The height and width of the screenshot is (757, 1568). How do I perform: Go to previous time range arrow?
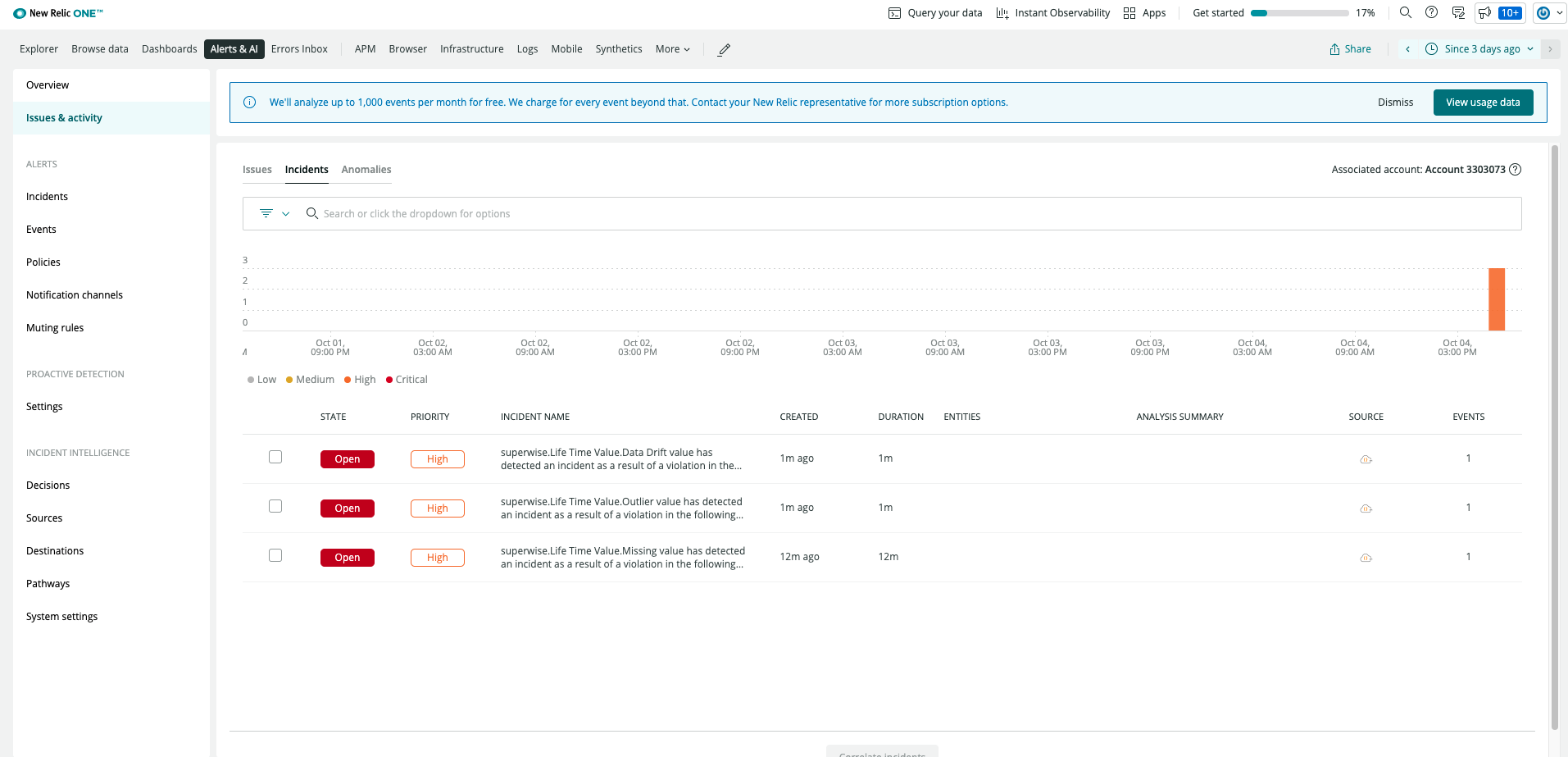coord(1408,49)
